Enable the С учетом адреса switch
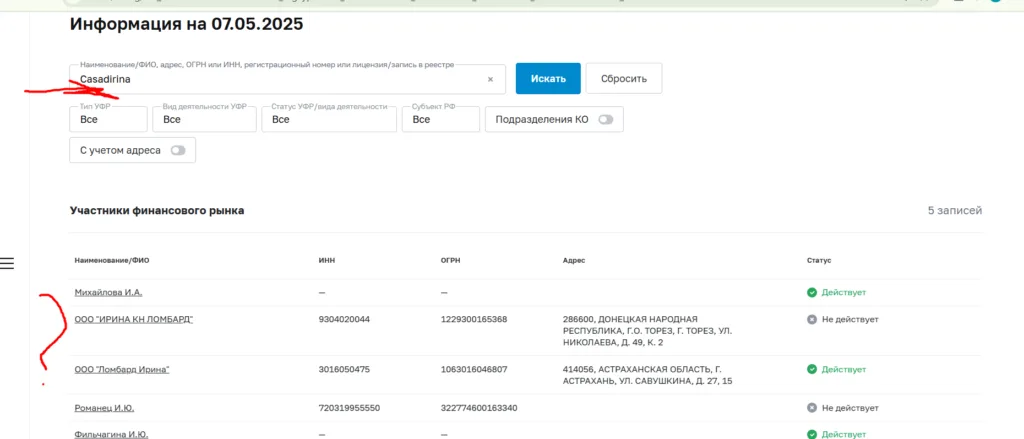Screen dimensions: 1024x439 (178, 150)
